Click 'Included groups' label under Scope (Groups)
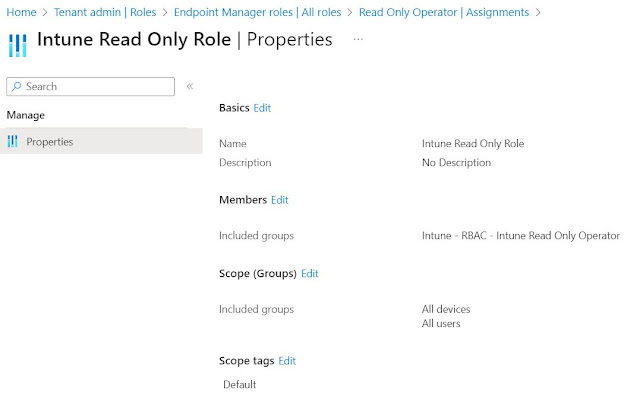 [256, 309]
